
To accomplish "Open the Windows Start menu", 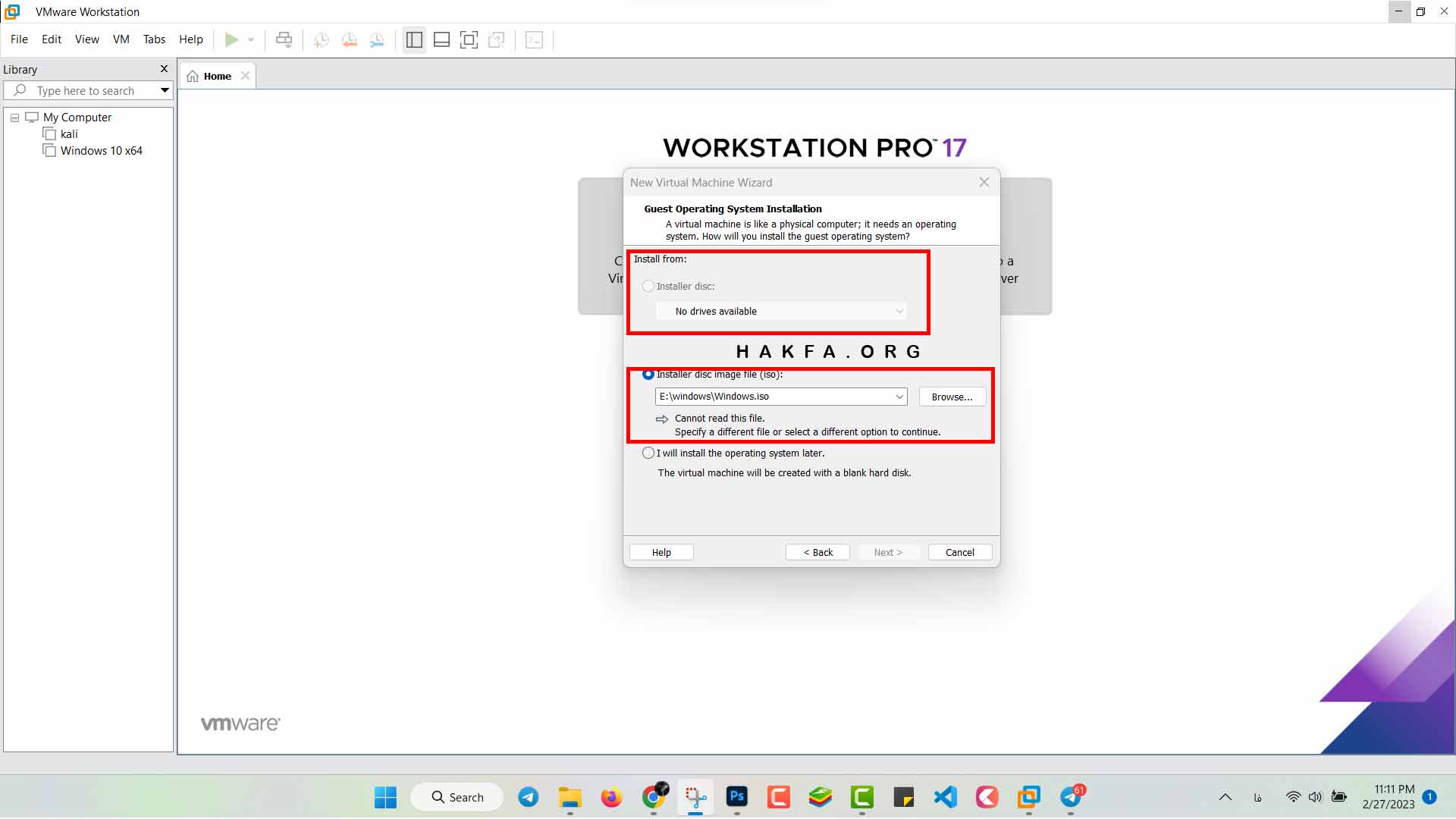I will 385,797.
